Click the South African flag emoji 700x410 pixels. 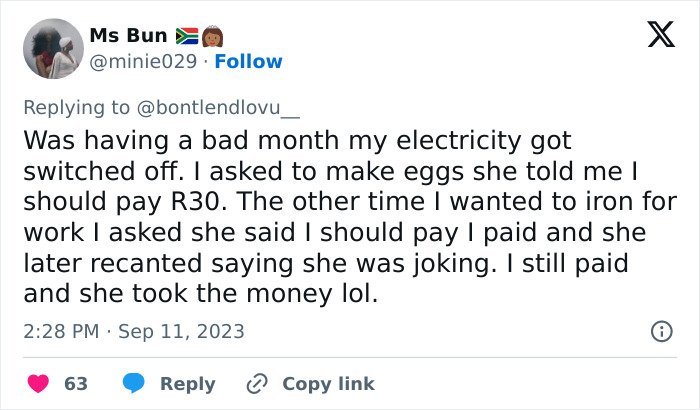click(187, 37)
